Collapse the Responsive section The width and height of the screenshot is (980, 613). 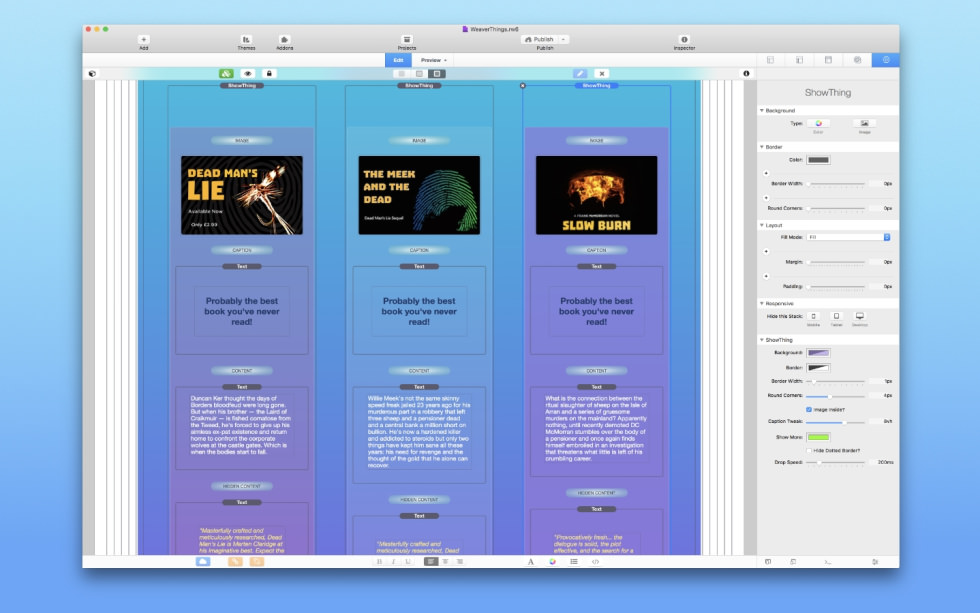click(762, 303)
